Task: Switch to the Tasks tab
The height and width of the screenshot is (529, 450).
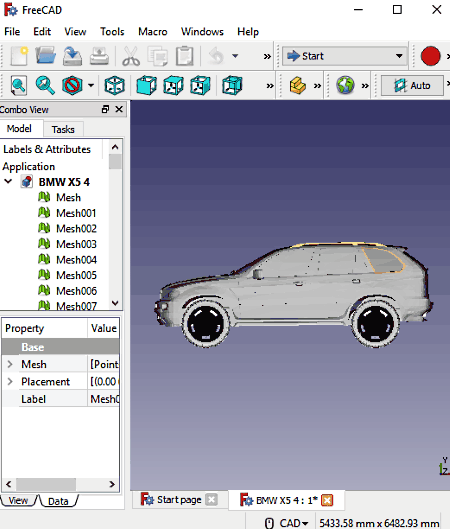Action: coord(63,130)
